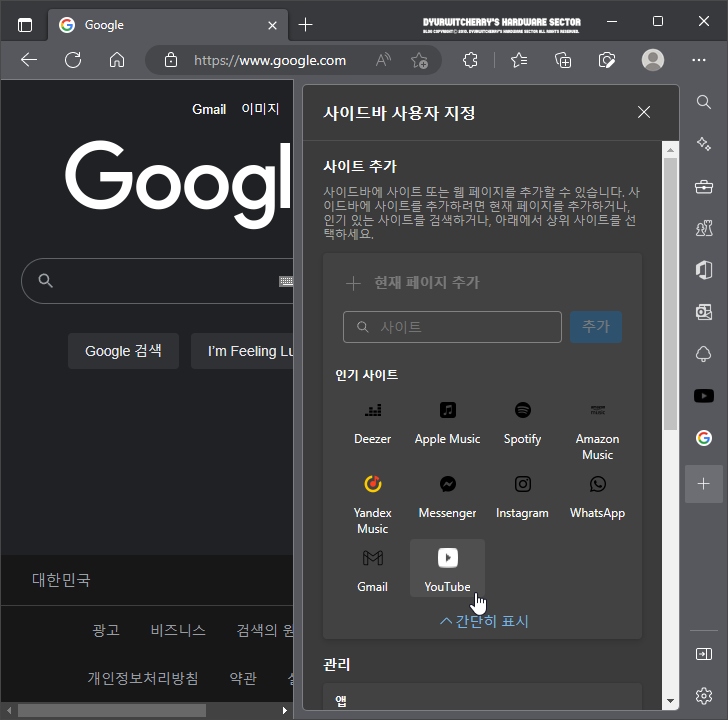Open 약관 footer link
The image size is (728, 720).
coord(243,678)
